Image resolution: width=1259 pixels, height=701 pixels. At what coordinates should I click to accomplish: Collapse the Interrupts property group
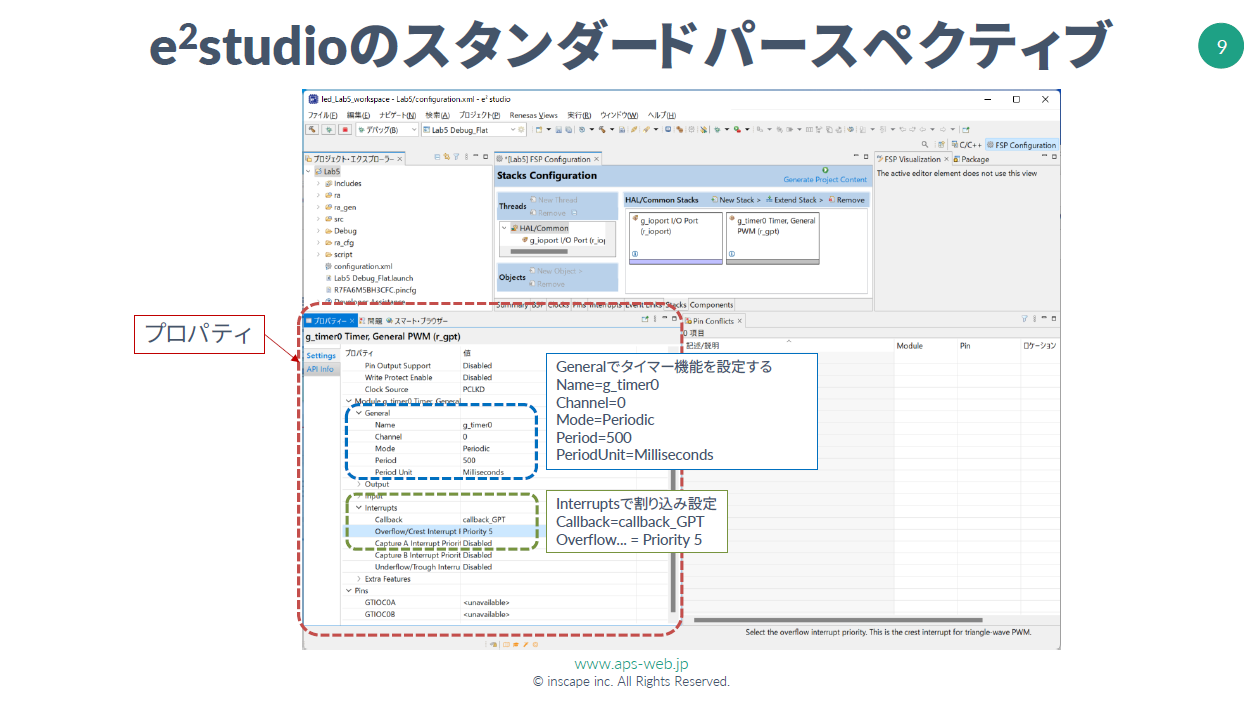pos(358,508)
